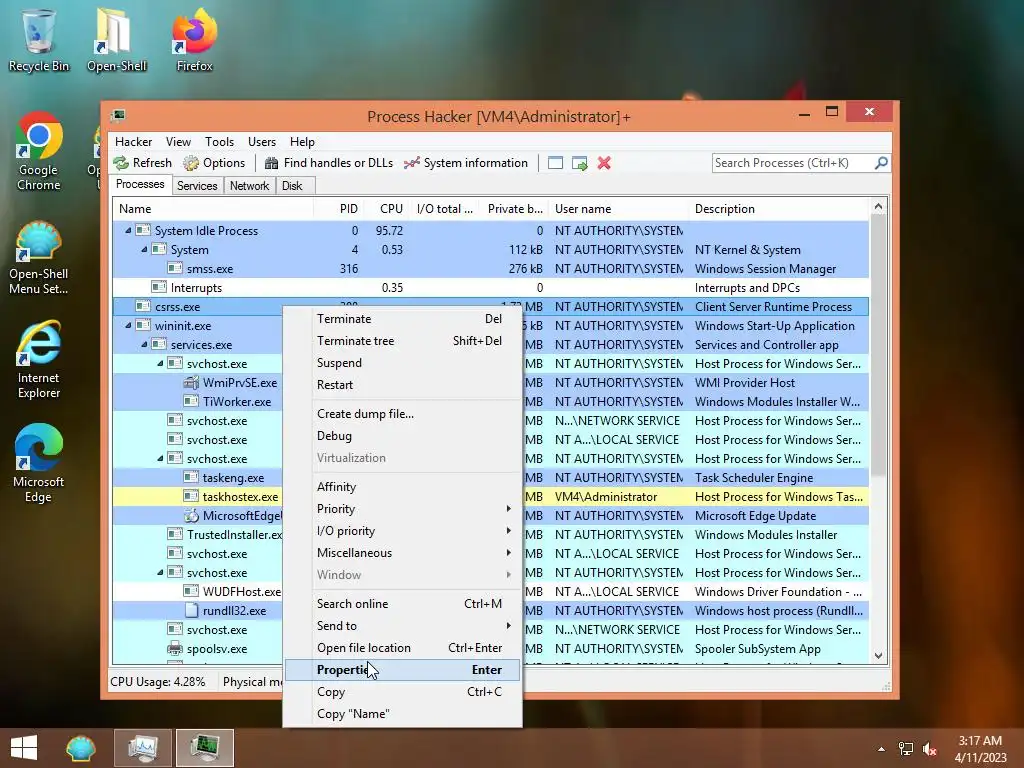Switch to the Services tab
1024x768 pixels.
[197, 186]
